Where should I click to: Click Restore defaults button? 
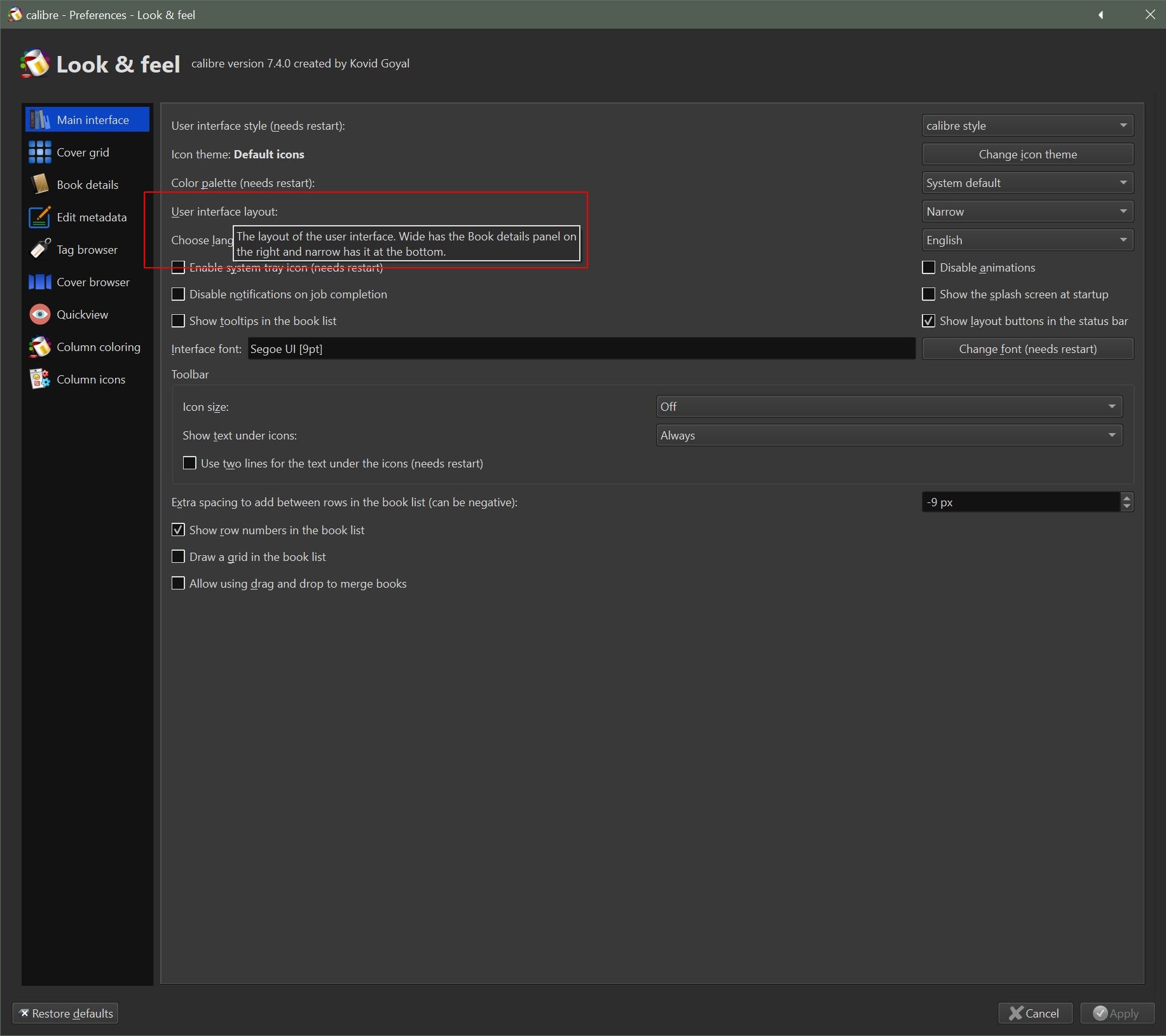coord(65,1013)
